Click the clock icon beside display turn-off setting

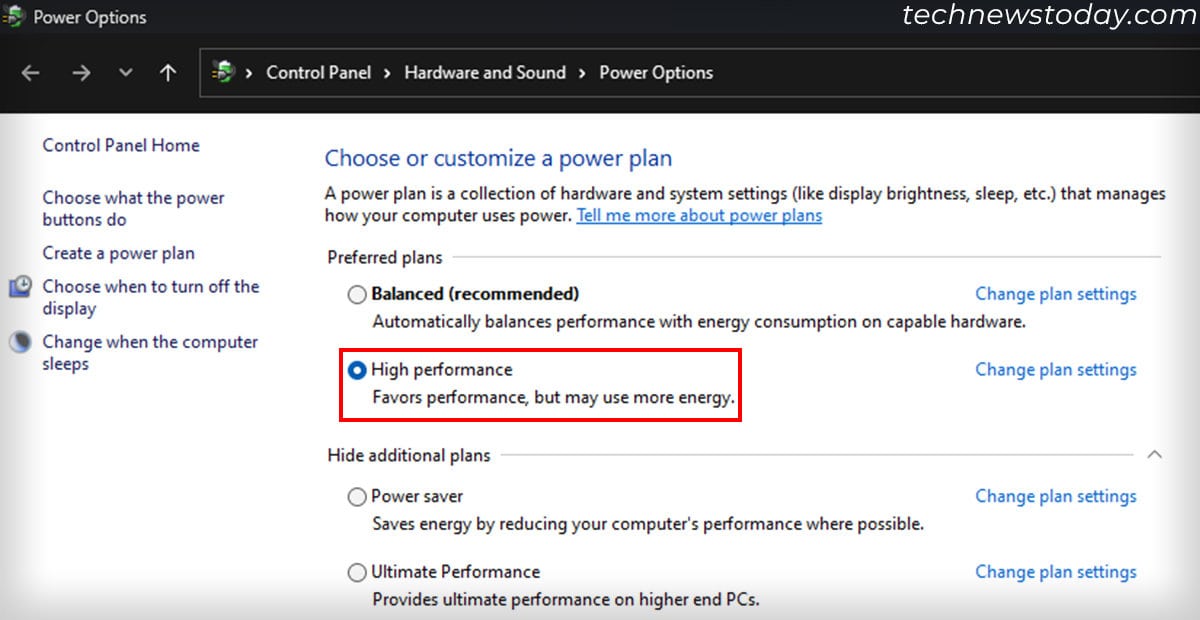coord(20,287)
